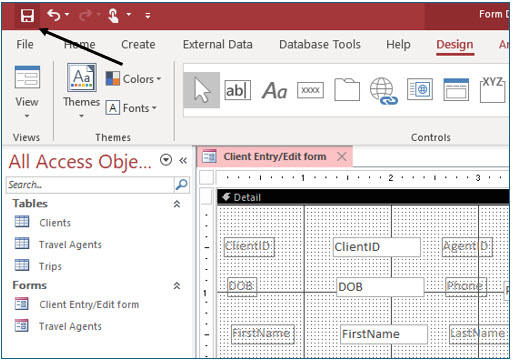
Task: Click the Undo arrow icon
Action: click(x=54, y=15)
